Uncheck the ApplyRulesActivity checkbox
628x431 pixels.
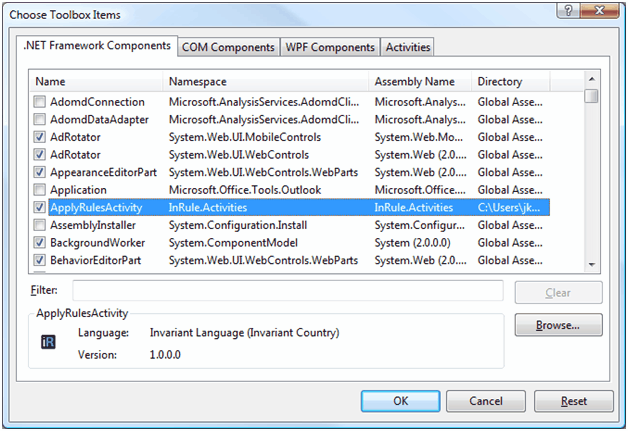coord(40,208)
